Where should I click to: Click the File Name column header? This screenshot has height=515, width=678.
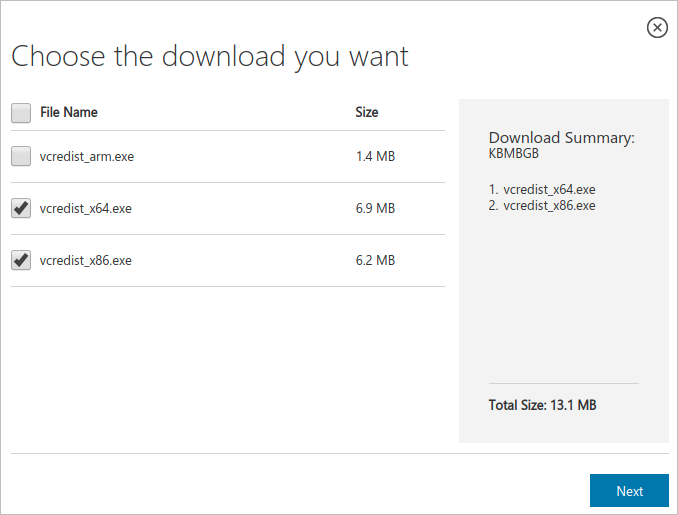pos(69,113)
